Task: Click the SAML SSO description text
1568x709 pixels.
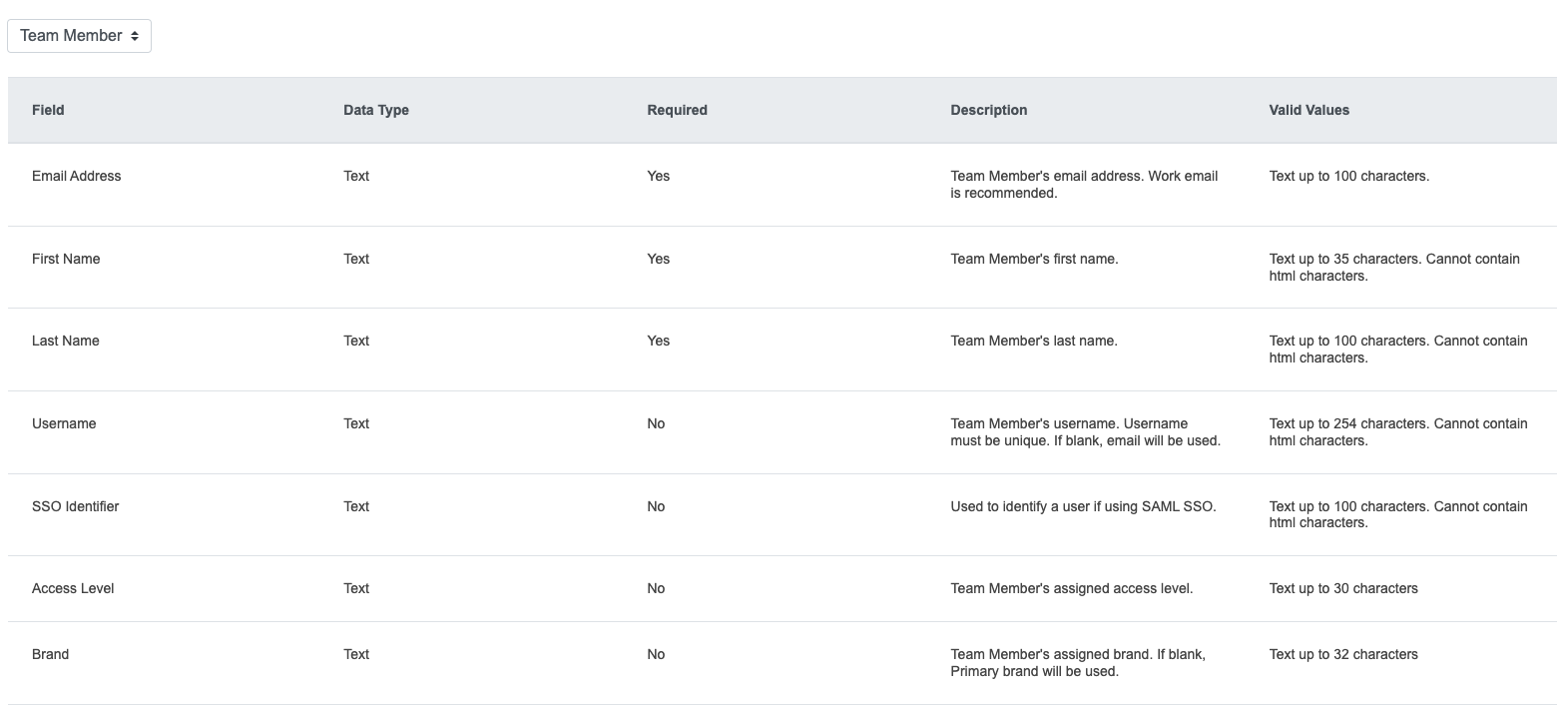Action: (x=1083, y=506)
